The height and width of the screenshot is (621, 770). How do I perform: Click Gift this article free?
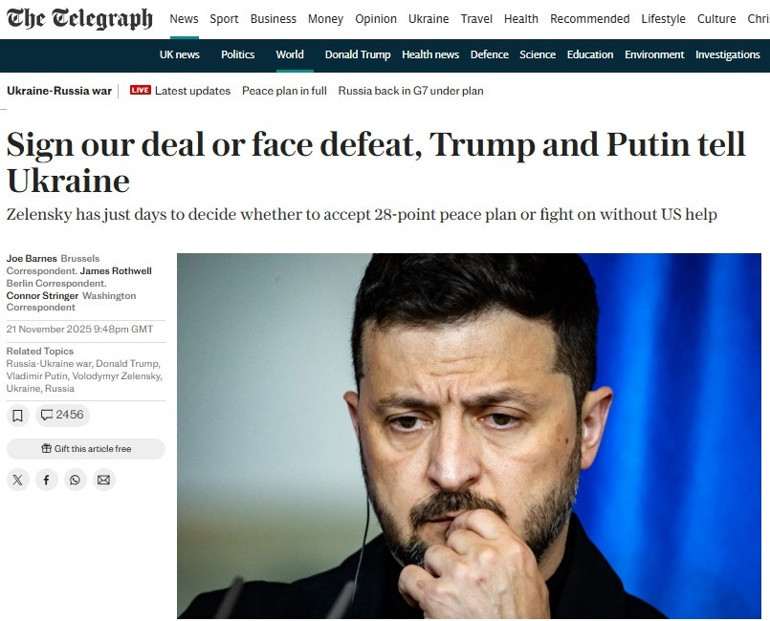[x=86, y=449]
